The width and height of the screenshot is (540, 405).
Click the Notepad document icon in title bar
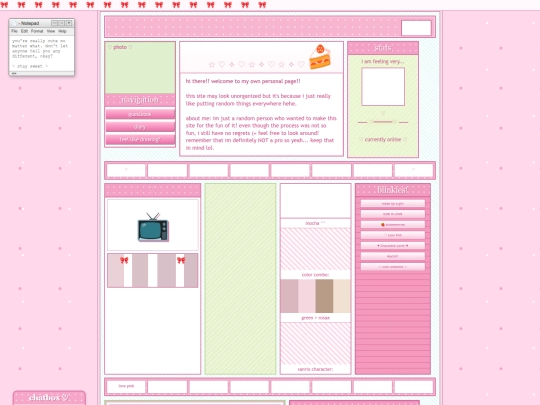tap(14, 23)
